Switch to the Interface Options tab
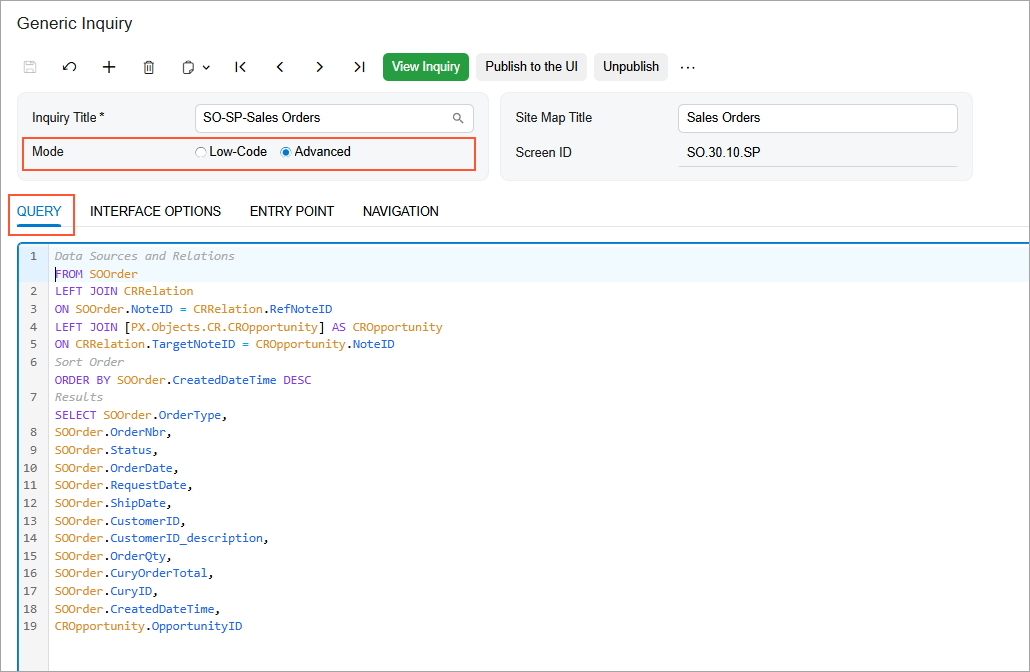The width and height of the screenshot is (1030, 672). 155,211
